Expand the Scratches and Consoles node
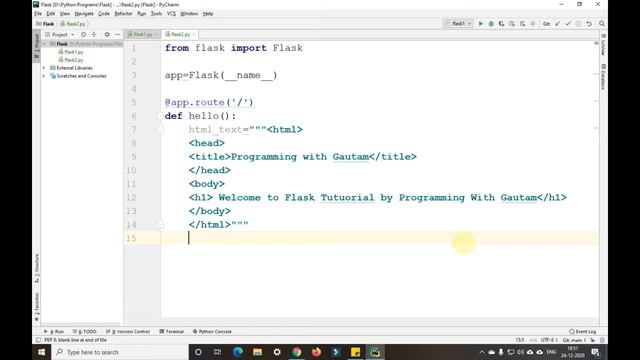 coord(44,76)
